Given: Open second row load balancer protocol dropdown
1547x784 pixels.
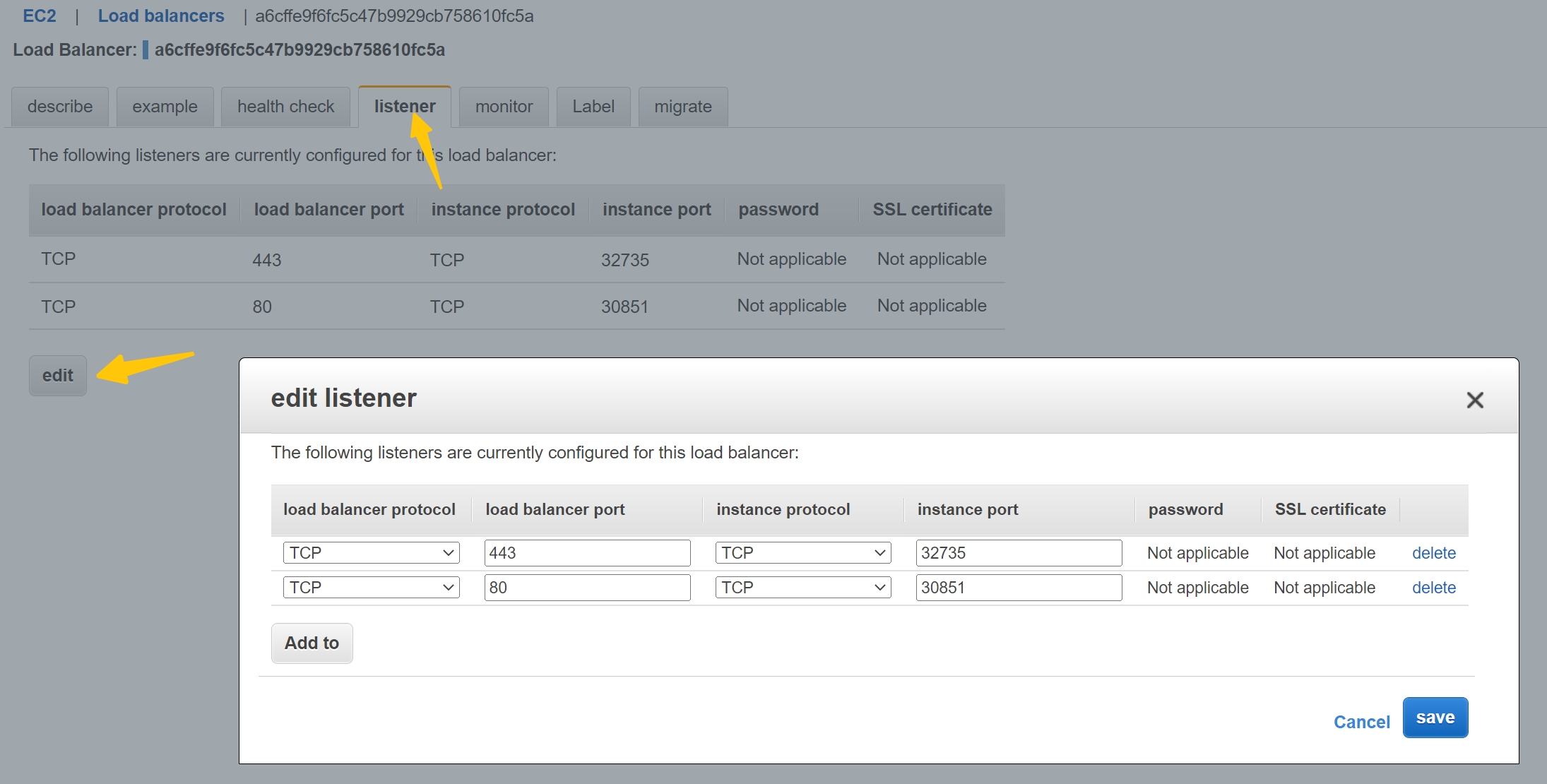Looking at the screenshot, I should point(371,588).
